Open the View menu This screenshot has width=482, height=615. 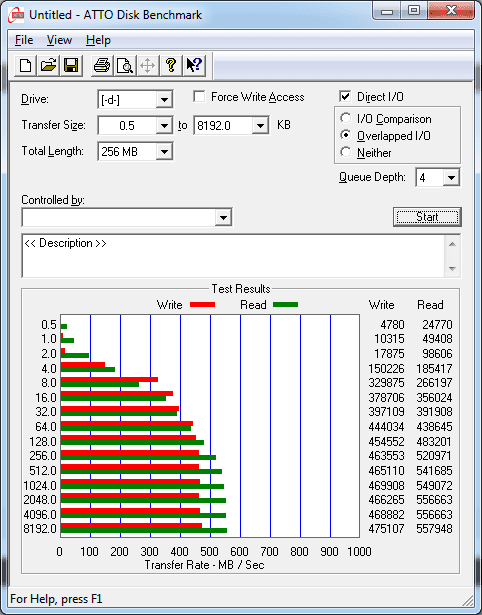pyautogui.click(x=59, y=40)
